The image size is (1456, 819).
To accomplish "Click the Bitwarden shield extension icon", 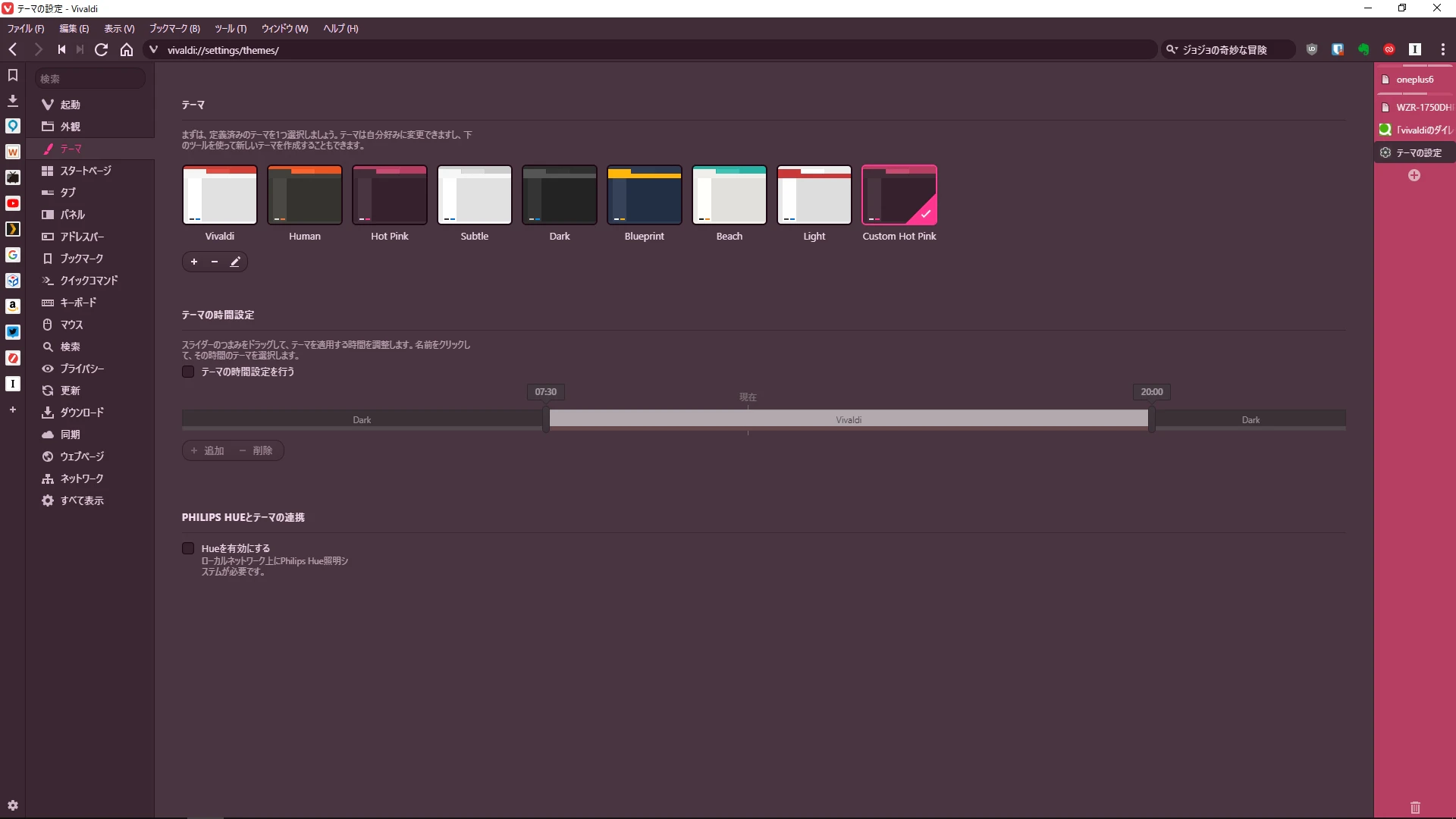I will coord(1338,49).
